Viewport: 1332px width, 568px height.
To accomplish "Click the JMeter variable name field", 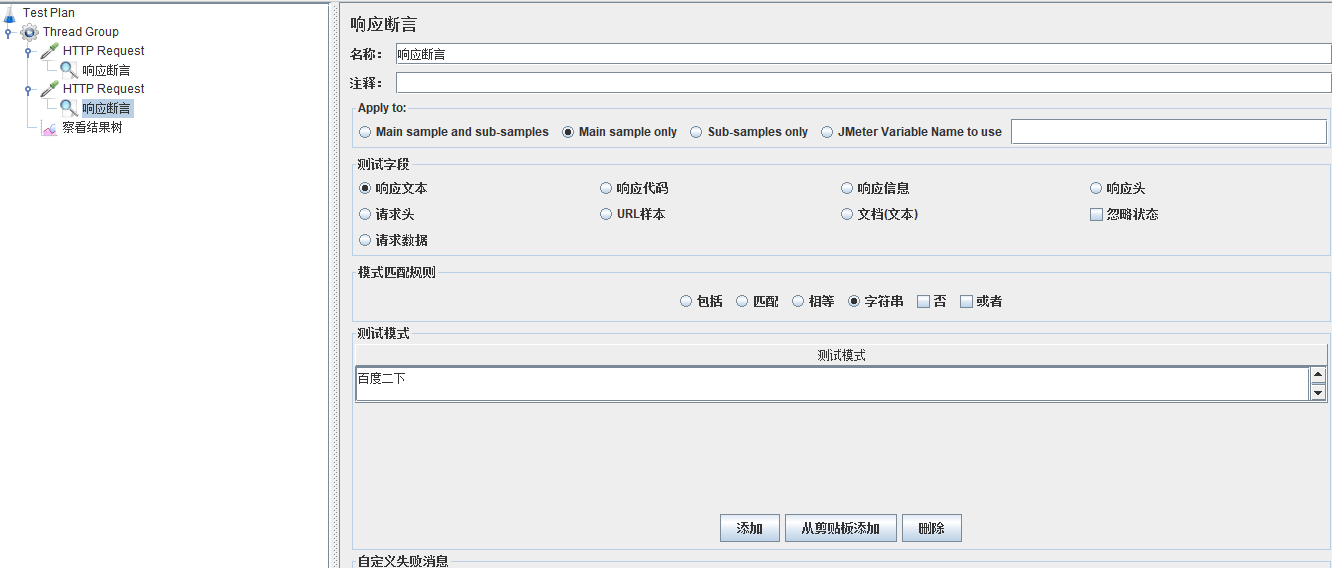I will 1169,132.
